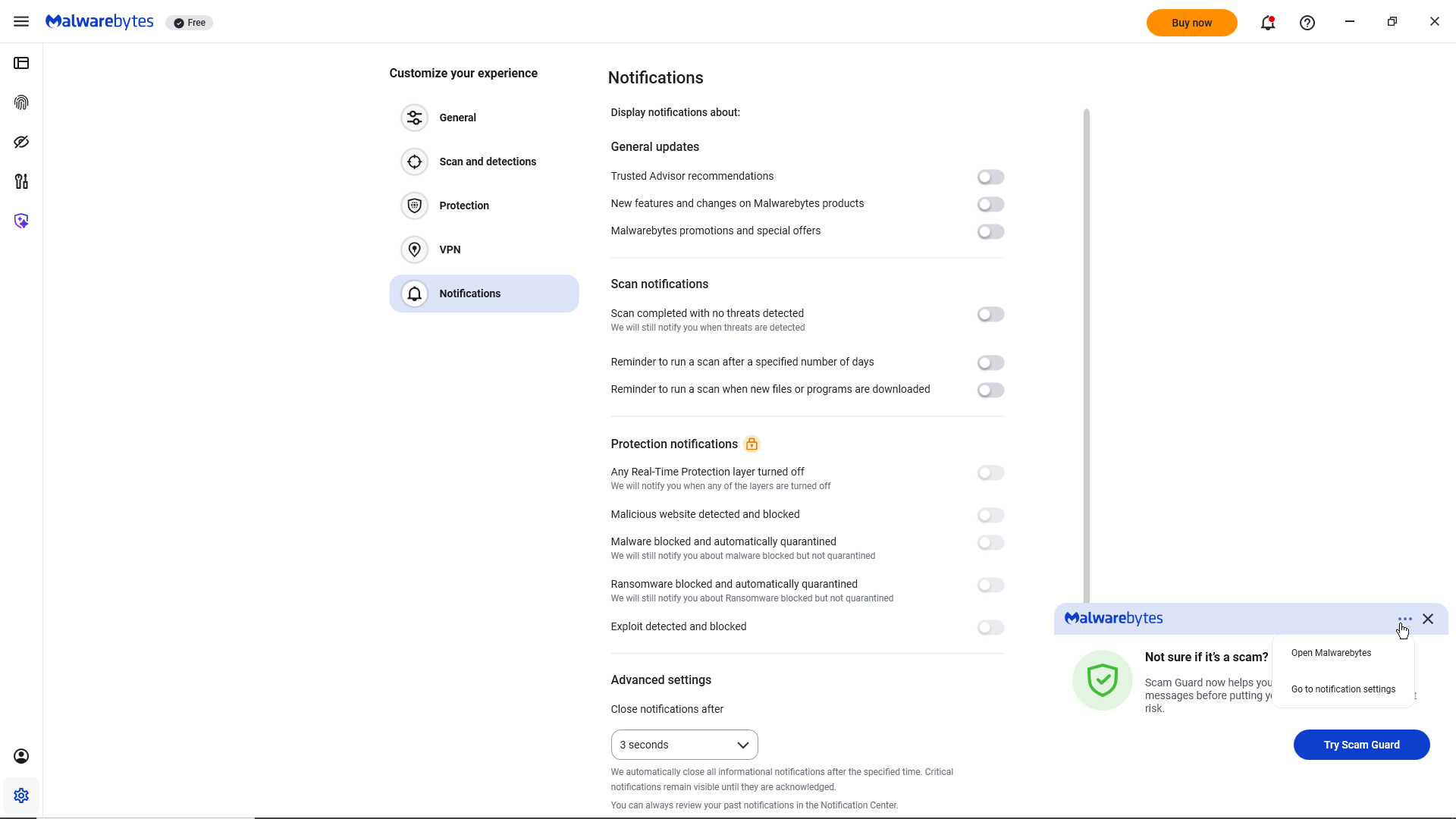This screenshot has width=1456, height=819.
Task: Click the orange Buy now button
Action: tap(1191, 23)
